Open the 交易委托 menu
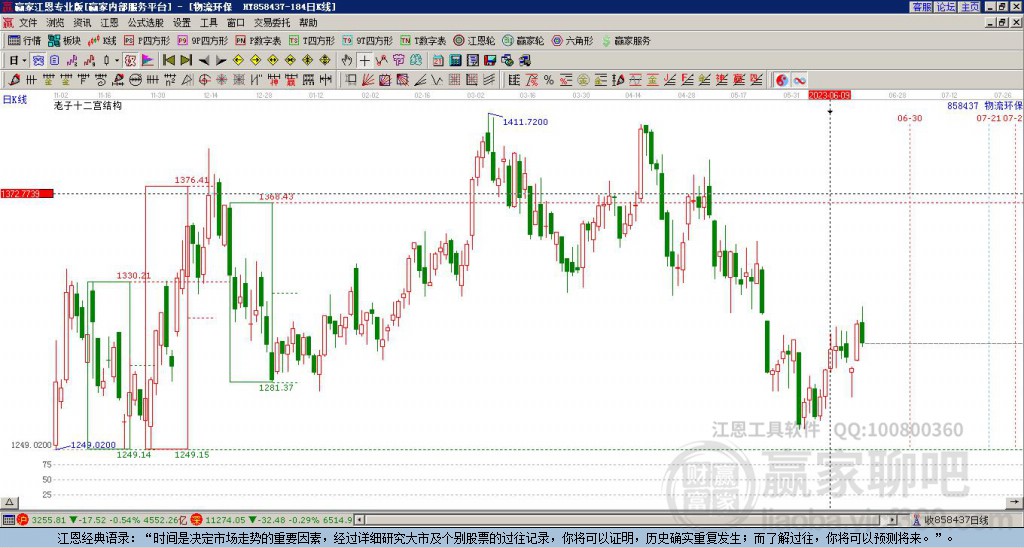The height and width of the screenshot is (548, 1024). (272, 23)
